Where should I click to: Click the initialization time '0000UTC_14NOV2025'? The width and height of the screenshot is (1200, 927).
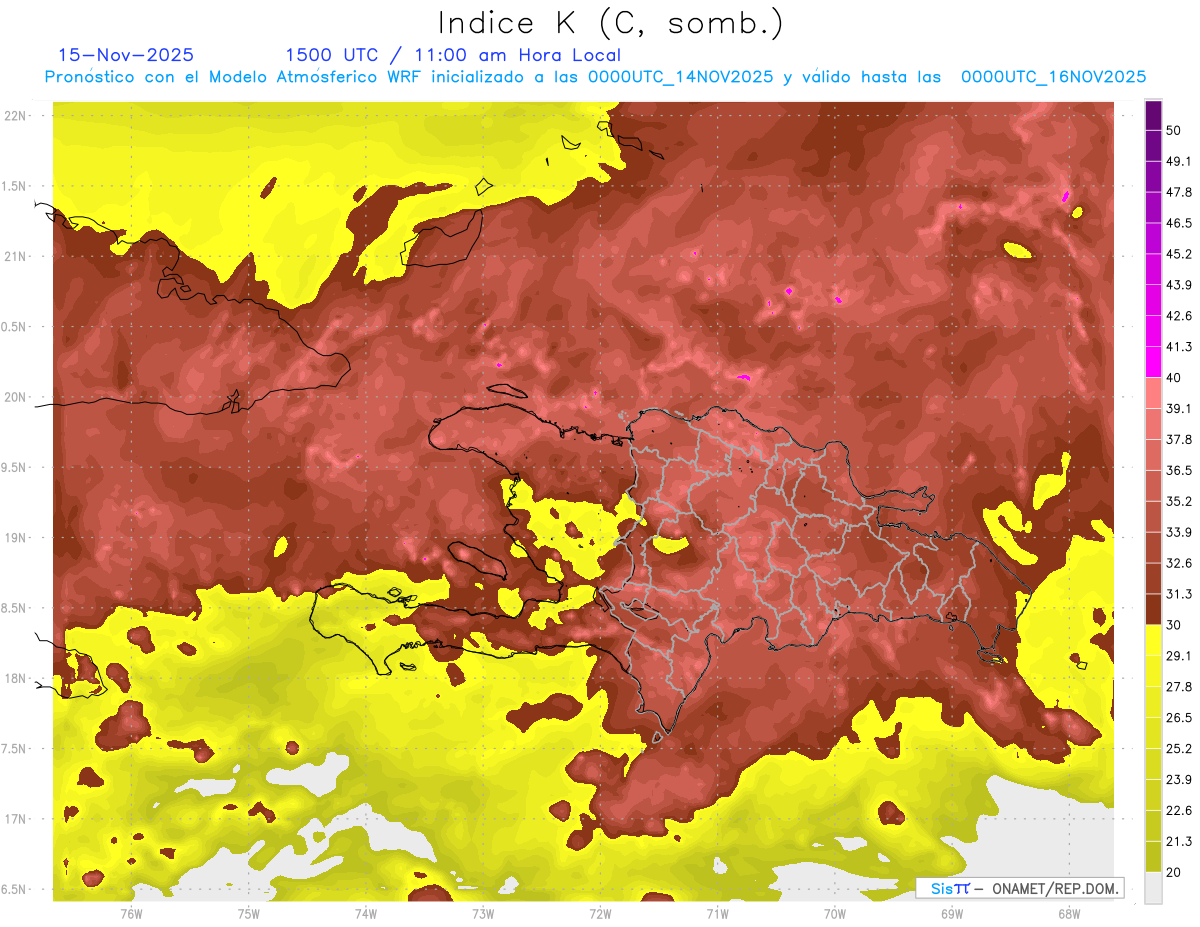click(x=680, y=77)
